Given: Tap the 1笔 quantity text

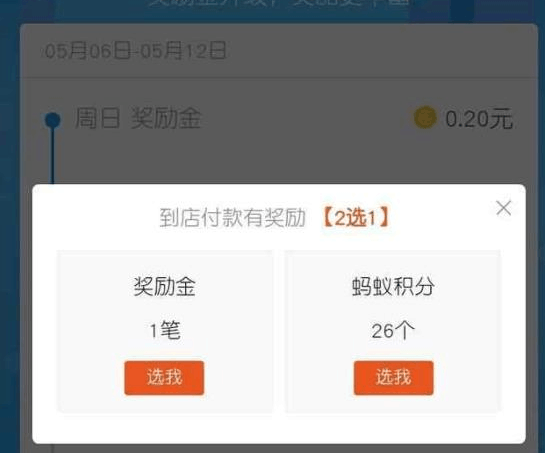Looking at the screenshot, I should coord(165,330).
